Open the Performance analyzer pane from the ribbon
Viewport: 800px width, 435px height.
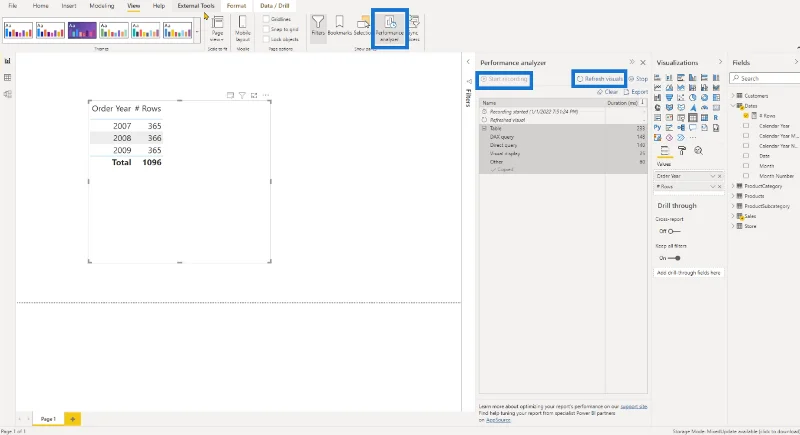click(389, 28)
